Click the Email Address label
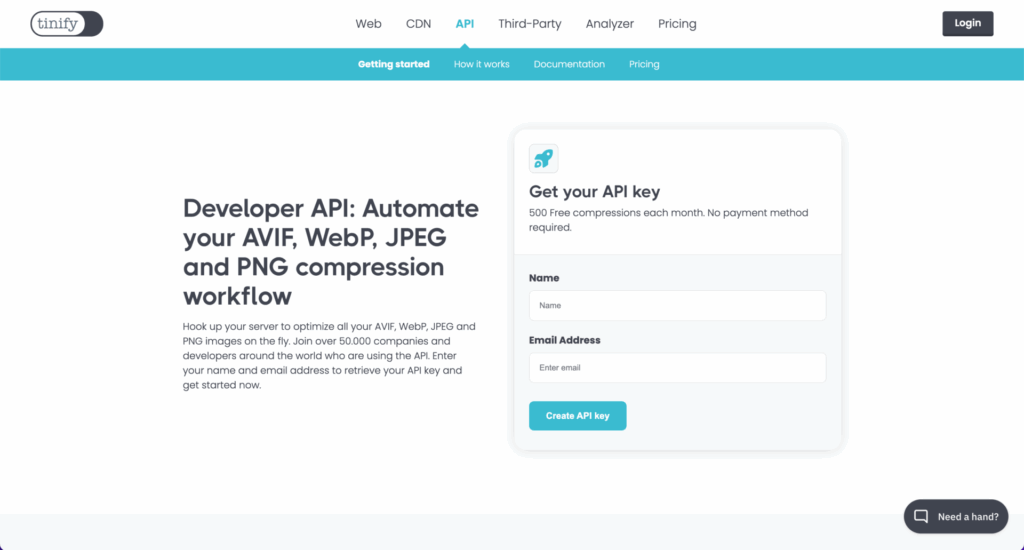Screen dimensions: 1024x550 564,340
